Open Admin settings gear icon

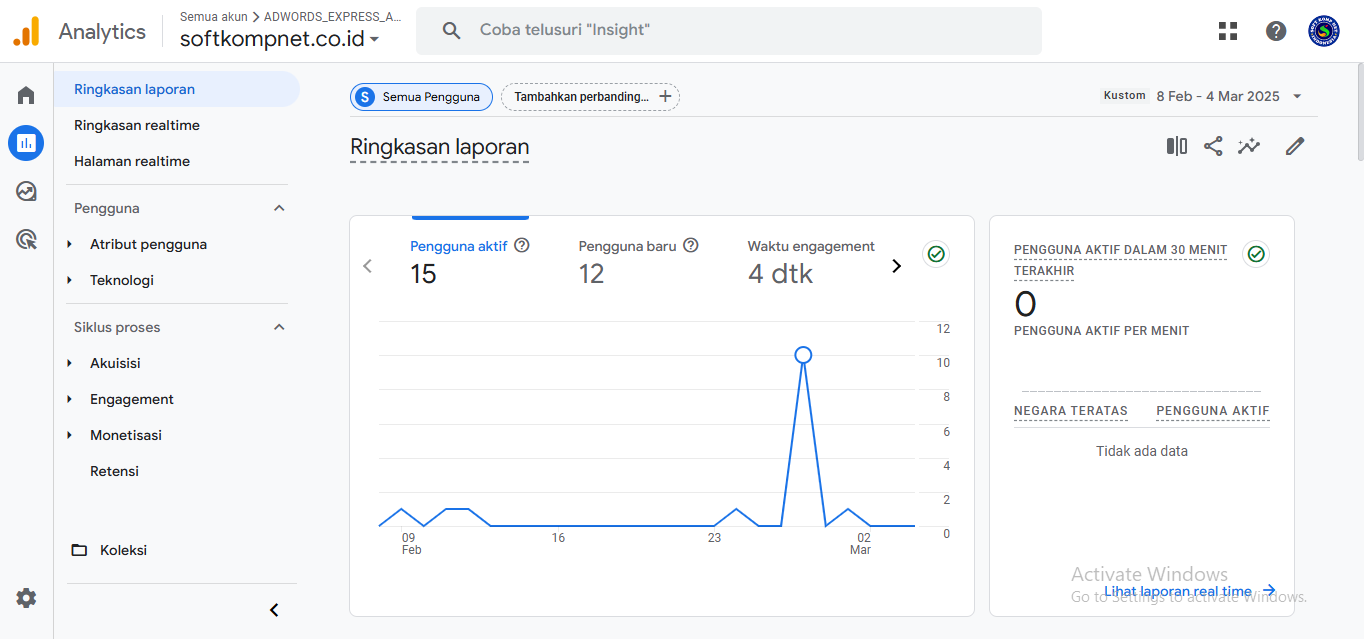coord(26,598)
